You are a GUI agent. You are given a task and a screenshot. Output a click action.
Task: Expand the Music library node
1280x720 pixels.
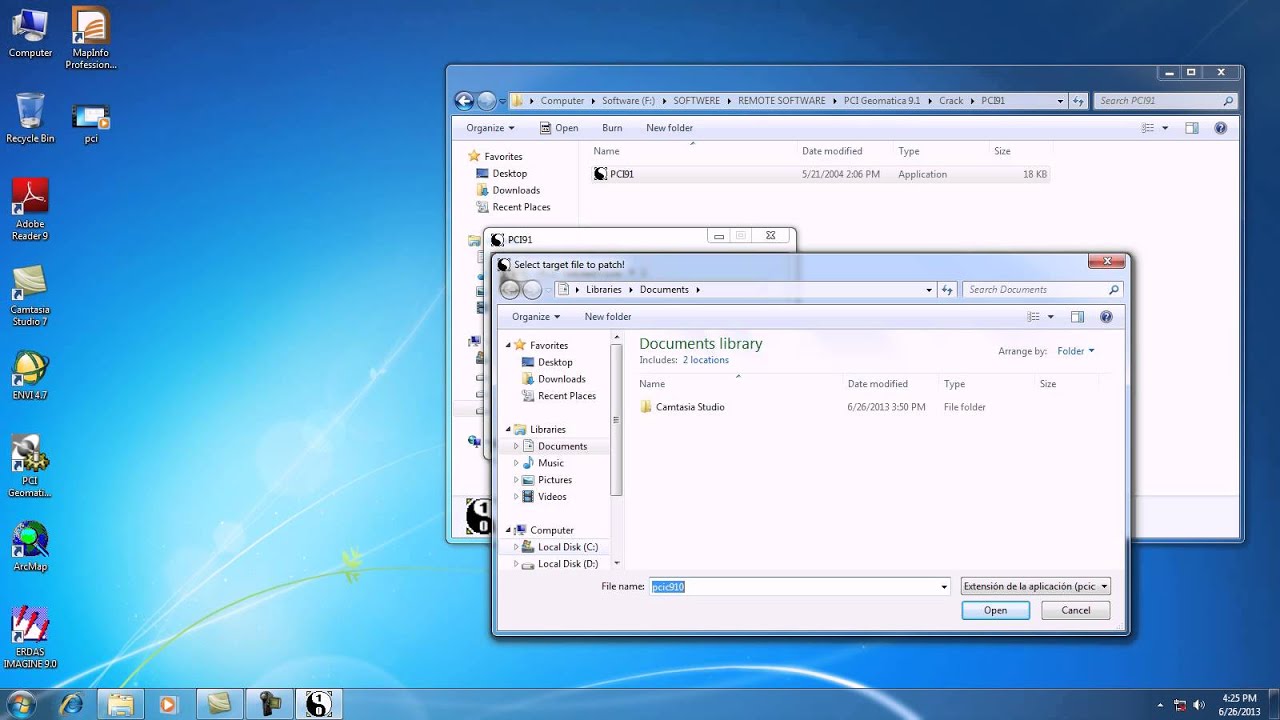tap(516, 463)
